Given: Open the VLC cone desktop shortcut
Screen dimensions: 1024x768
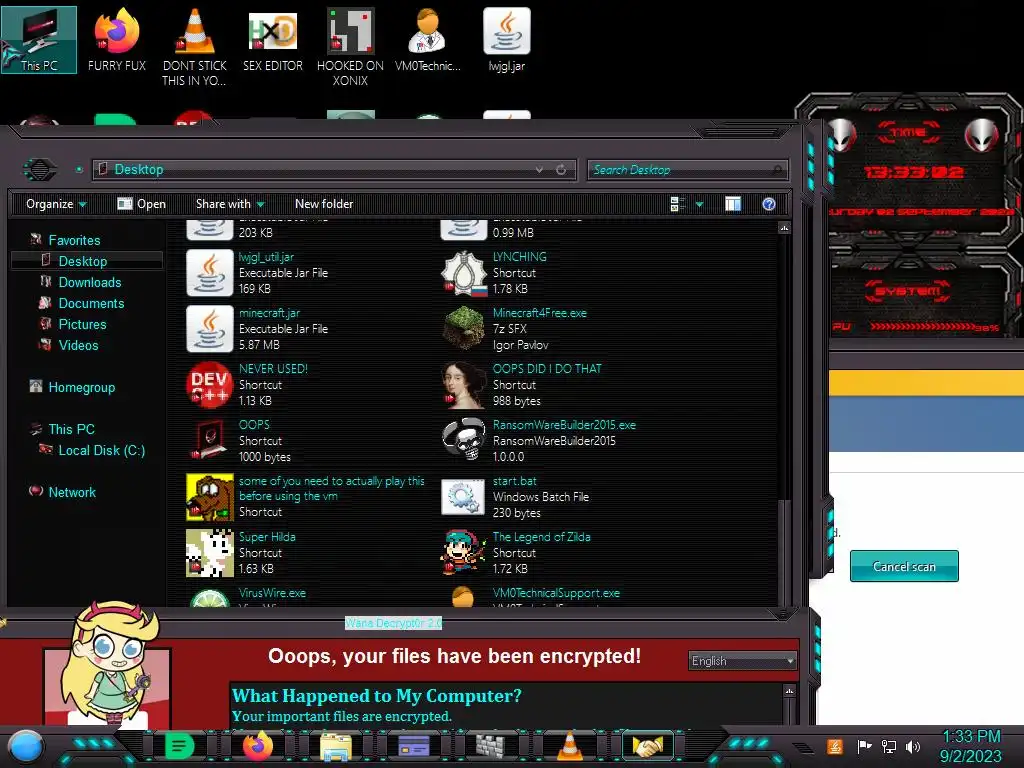Looking at the screenshot, I should (195, 47).
